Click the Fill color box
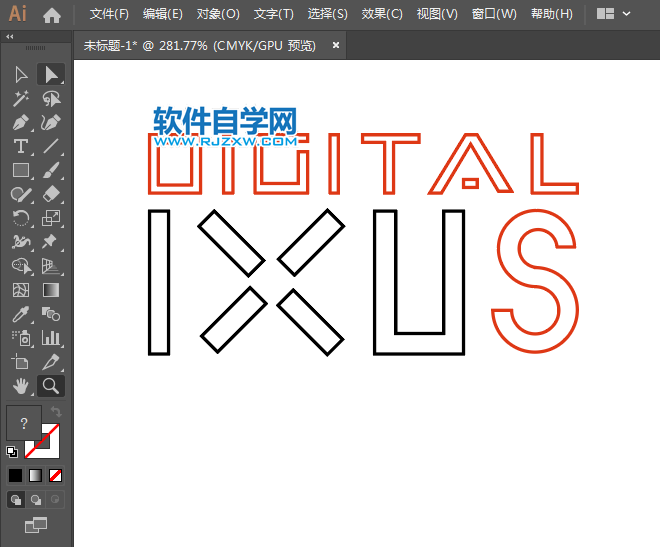 (x=24, y=423)
